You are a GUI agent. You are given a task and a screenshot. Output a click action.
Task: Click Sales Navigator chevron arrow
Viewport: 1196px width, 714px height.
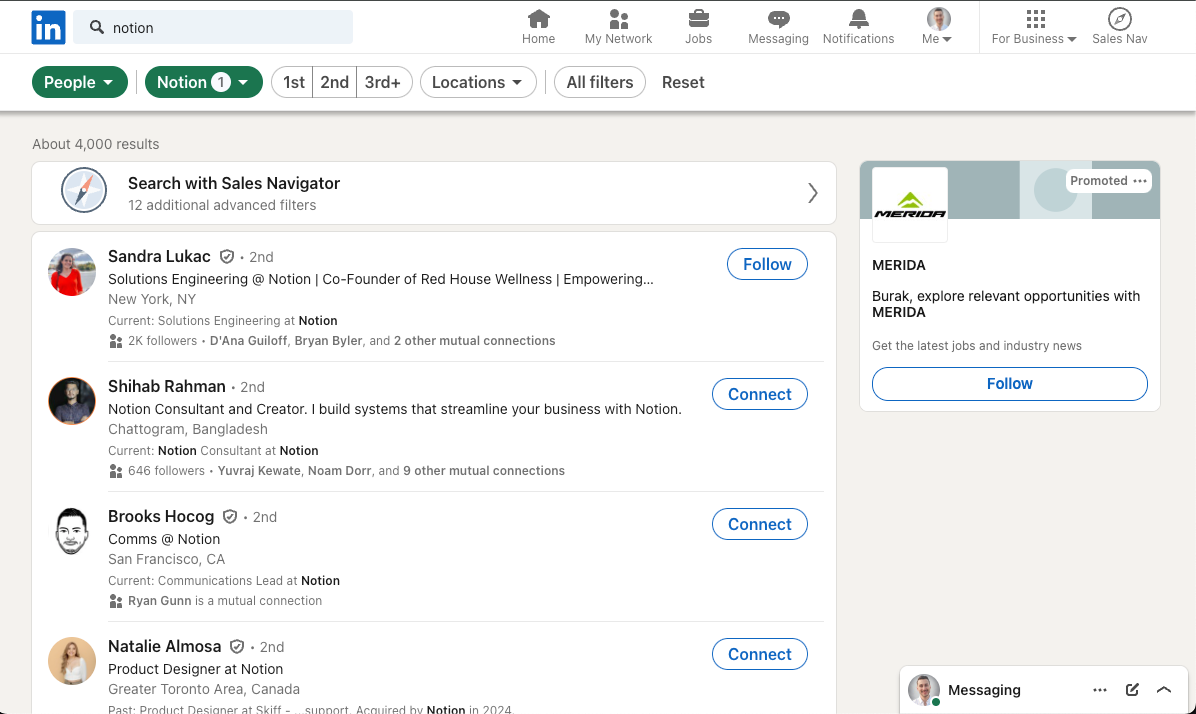click(x=812, y=193)
